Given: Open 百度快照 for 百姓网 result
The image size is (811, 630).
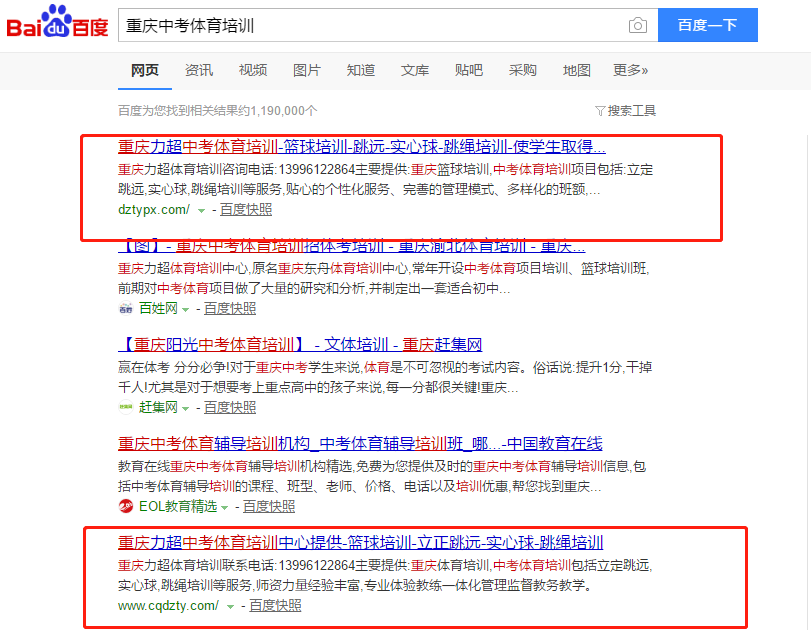Looking at the screenshot, I should [x=230, y=309].
